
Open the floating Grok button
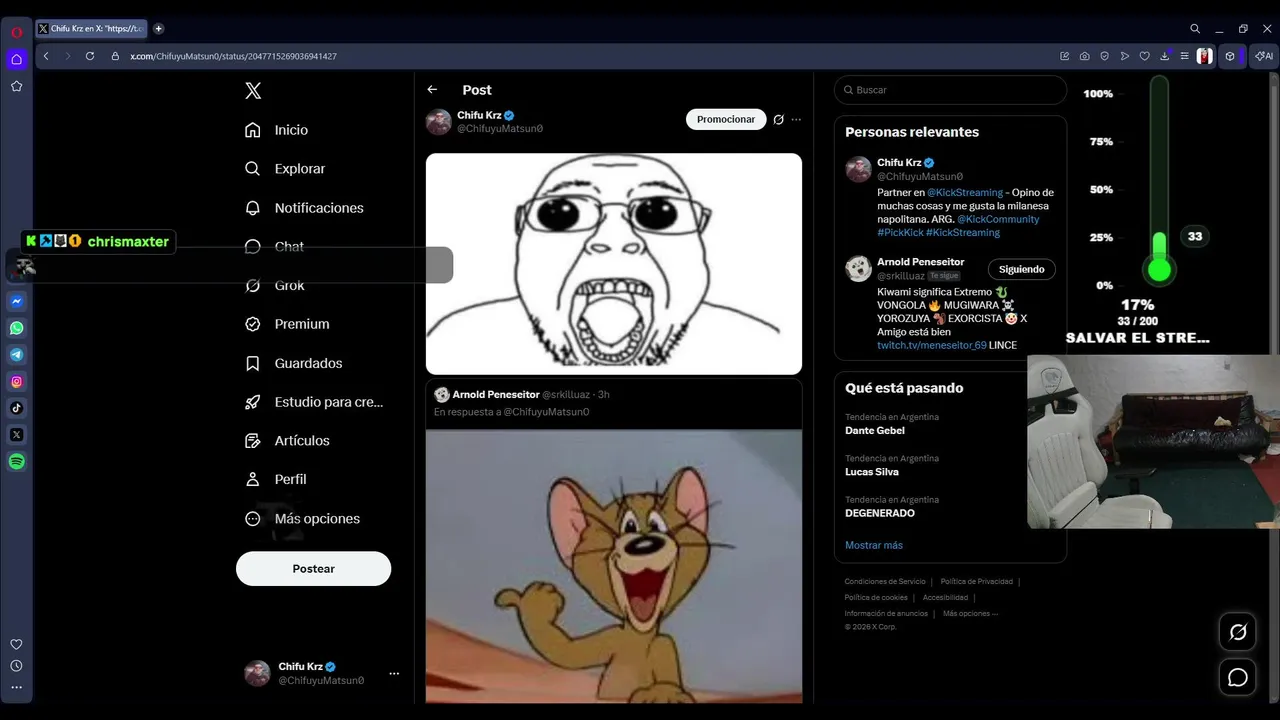[x=1238, y=632]
